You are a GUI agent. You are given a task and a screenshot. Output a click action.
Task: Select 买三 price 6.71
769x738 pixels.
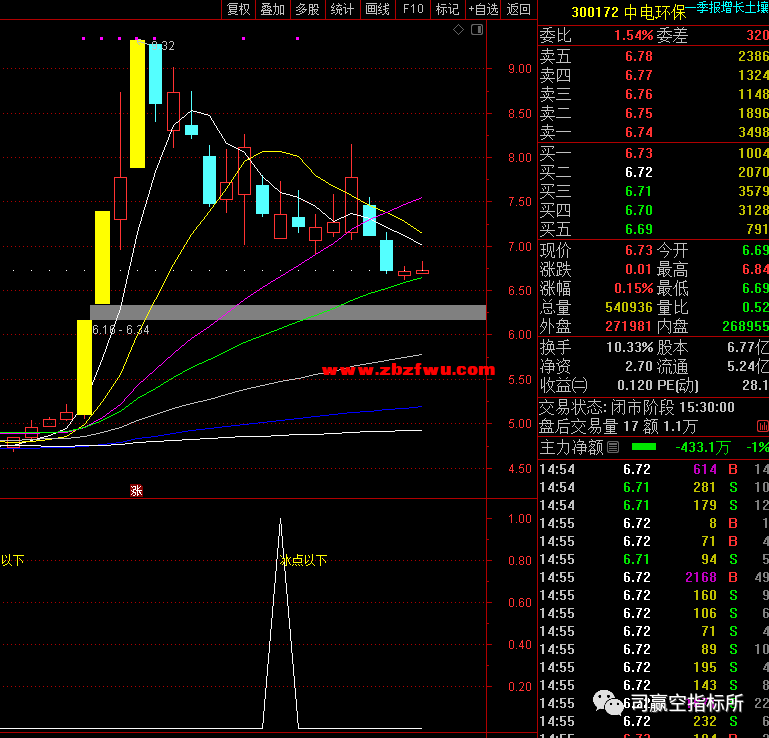[x=639, y=191]
